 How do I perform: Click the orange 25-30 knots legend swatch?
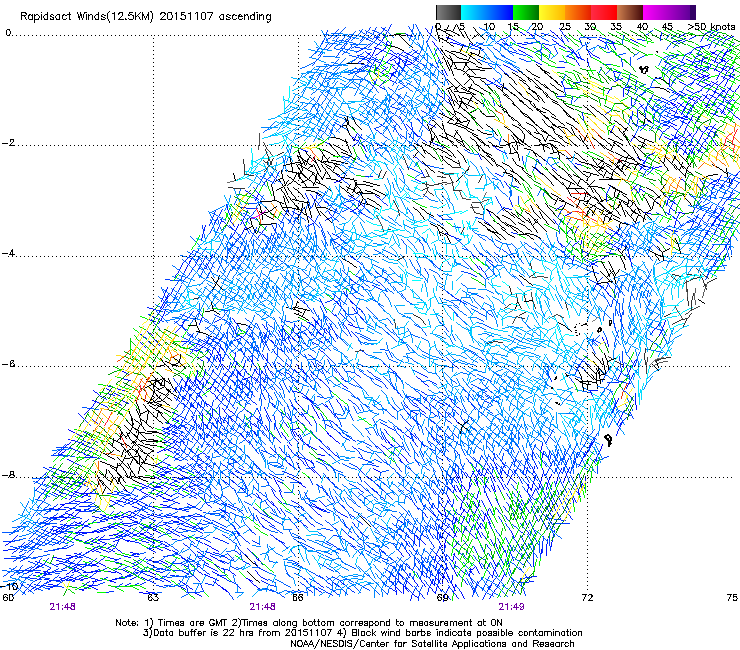(x=578, y=12)
